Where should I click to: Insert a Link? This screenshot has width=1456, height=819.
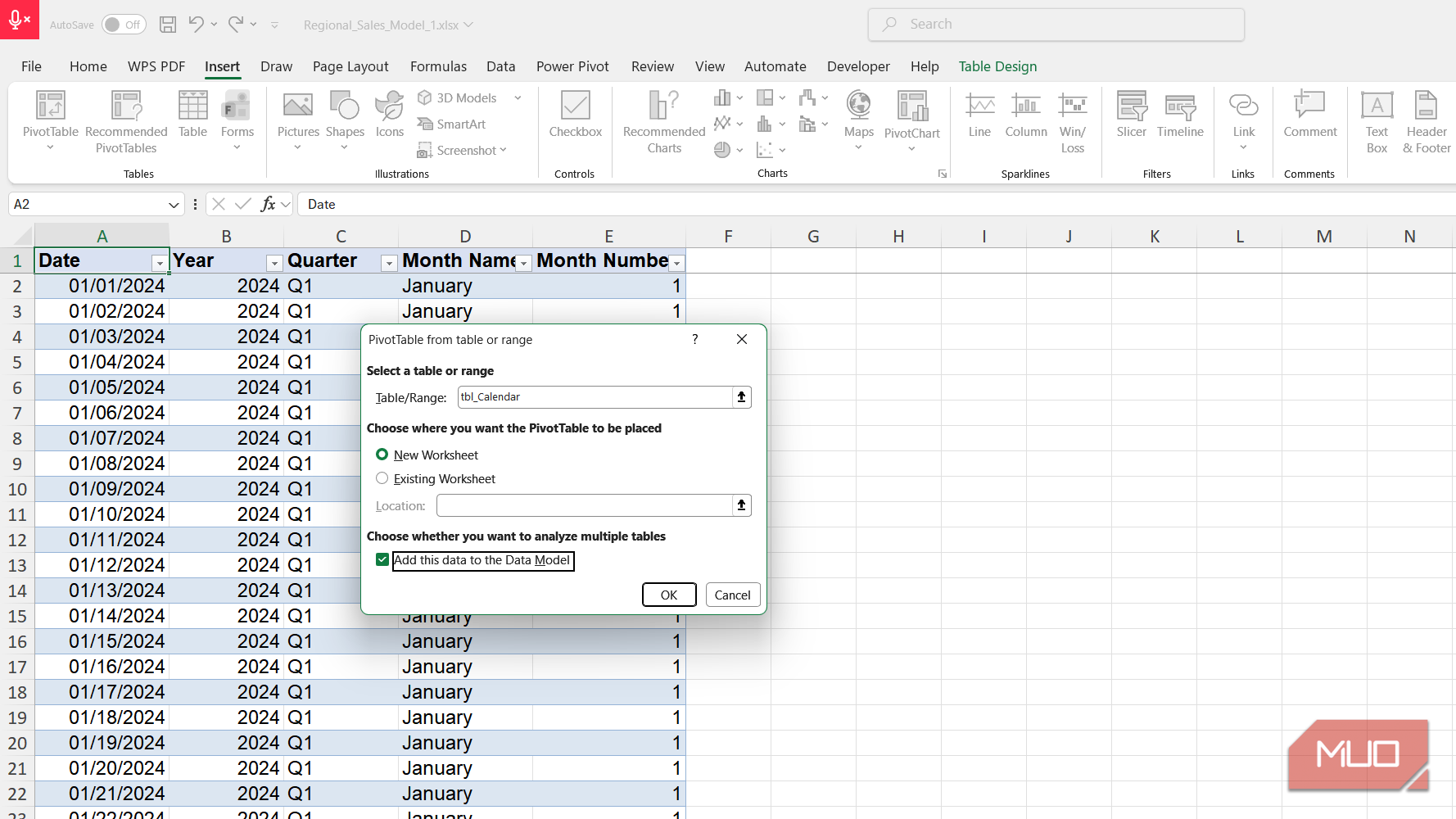pyautogui.click(x=1243, y=120)
